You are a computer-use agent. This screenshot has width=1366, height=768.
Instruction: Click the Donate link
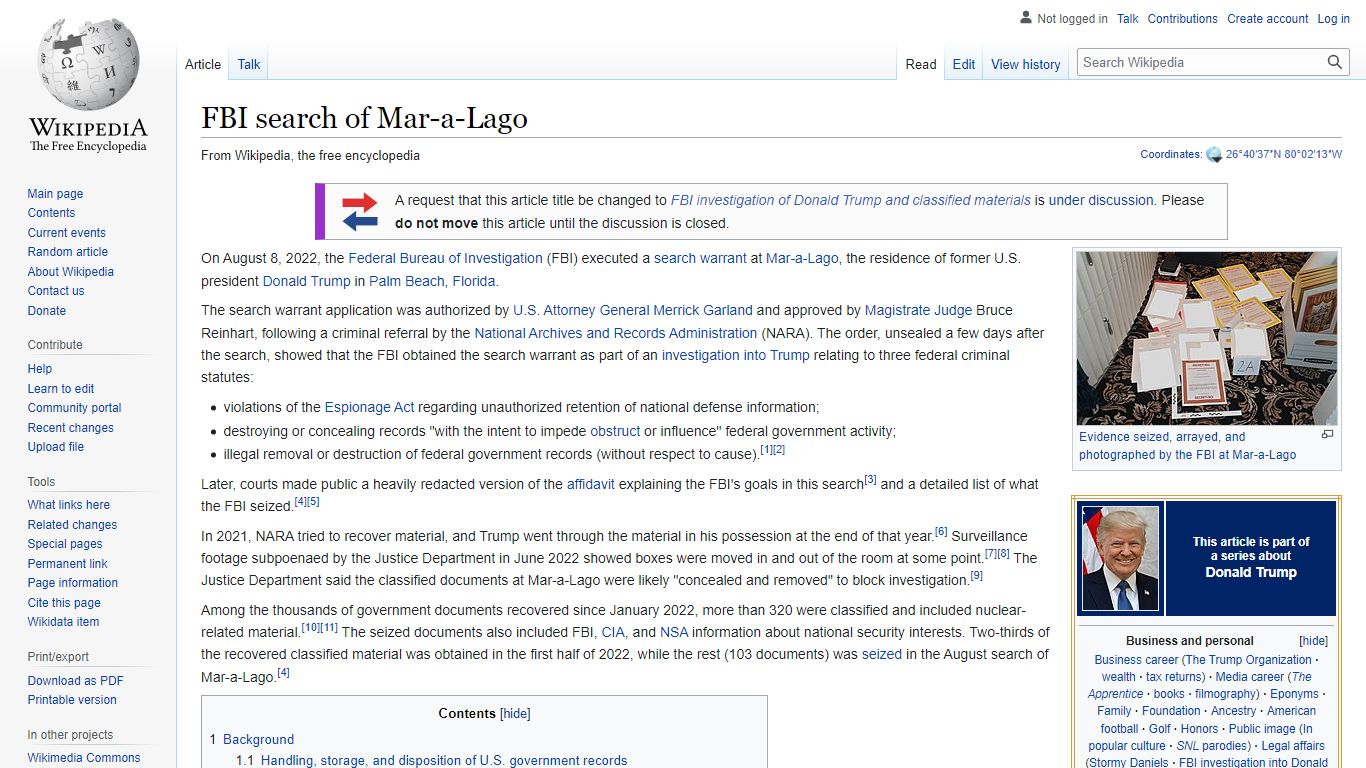[x=46, y=311]
